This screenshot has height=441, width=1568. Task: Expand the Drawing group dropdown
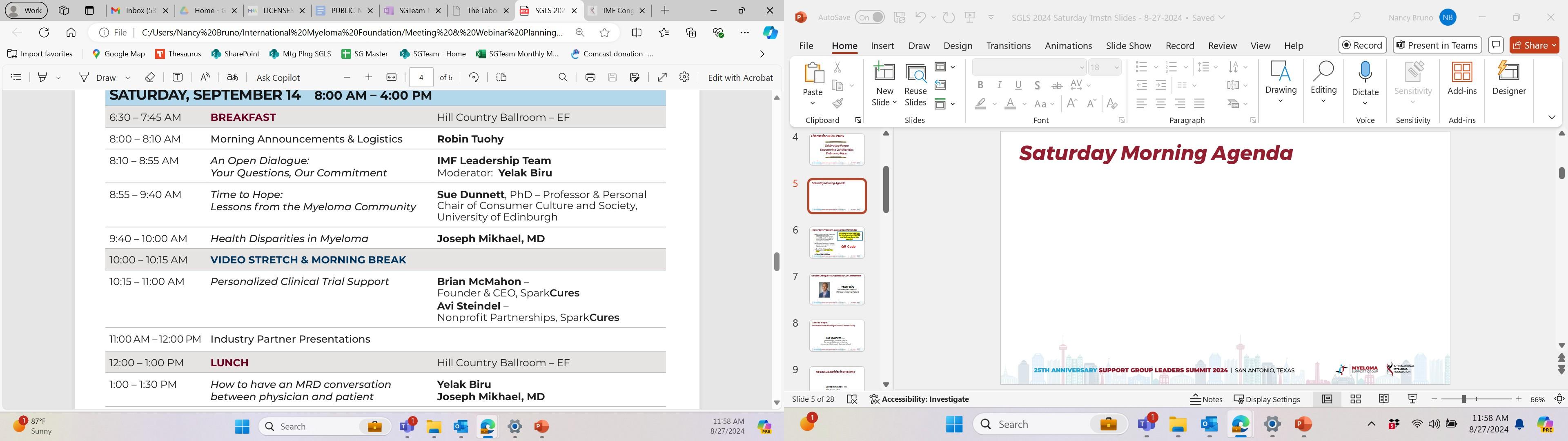tap(1281, 101)
